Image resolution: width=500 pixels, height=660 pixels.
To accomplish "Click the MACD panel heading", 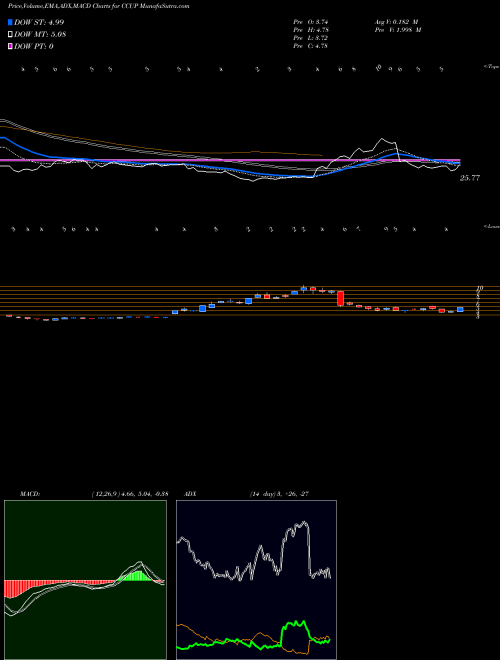I will click(x=30, y=494).
